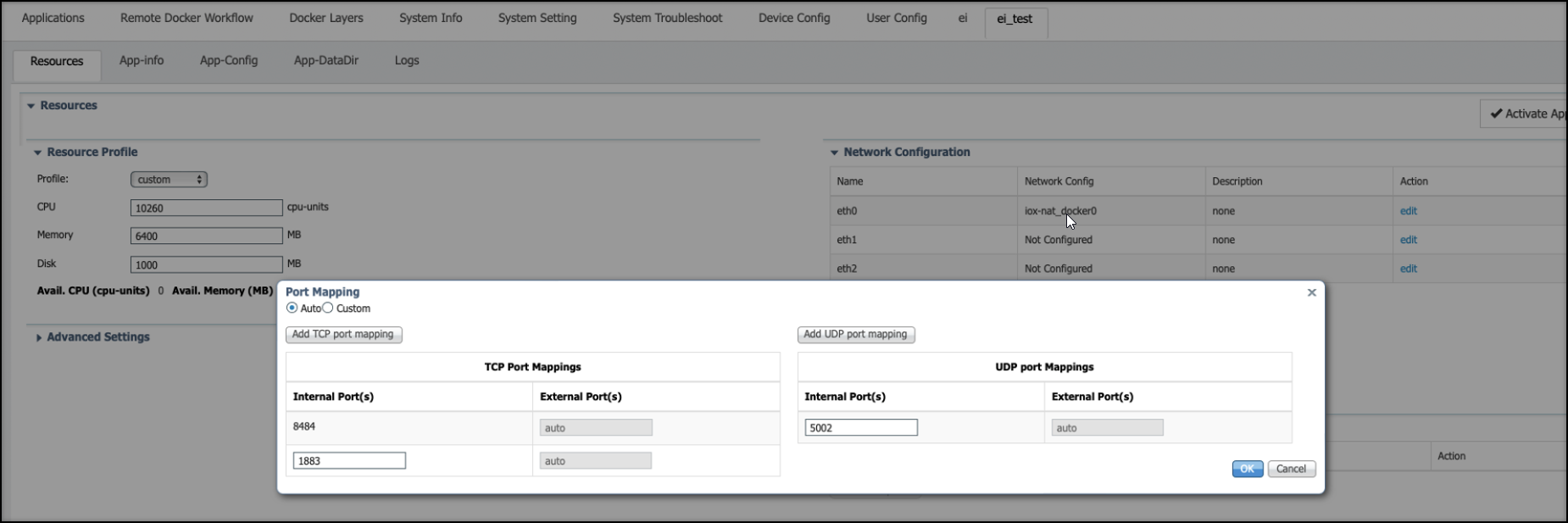The width and height of the screenshot is (1568, 523).
Task: Go to the System Info tab
Action: click(x=431, y=18)
